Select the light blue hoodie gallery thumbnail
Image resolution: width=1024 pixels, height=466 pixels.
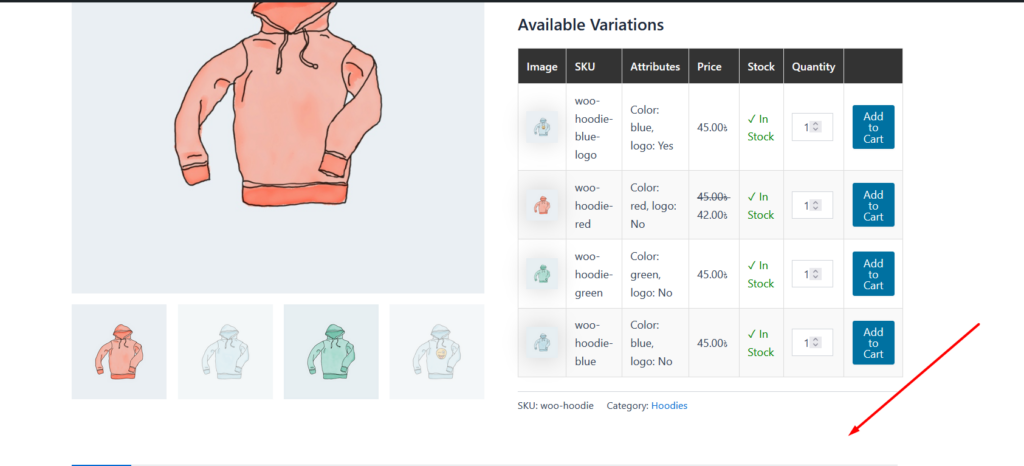[x=225, y=351]
